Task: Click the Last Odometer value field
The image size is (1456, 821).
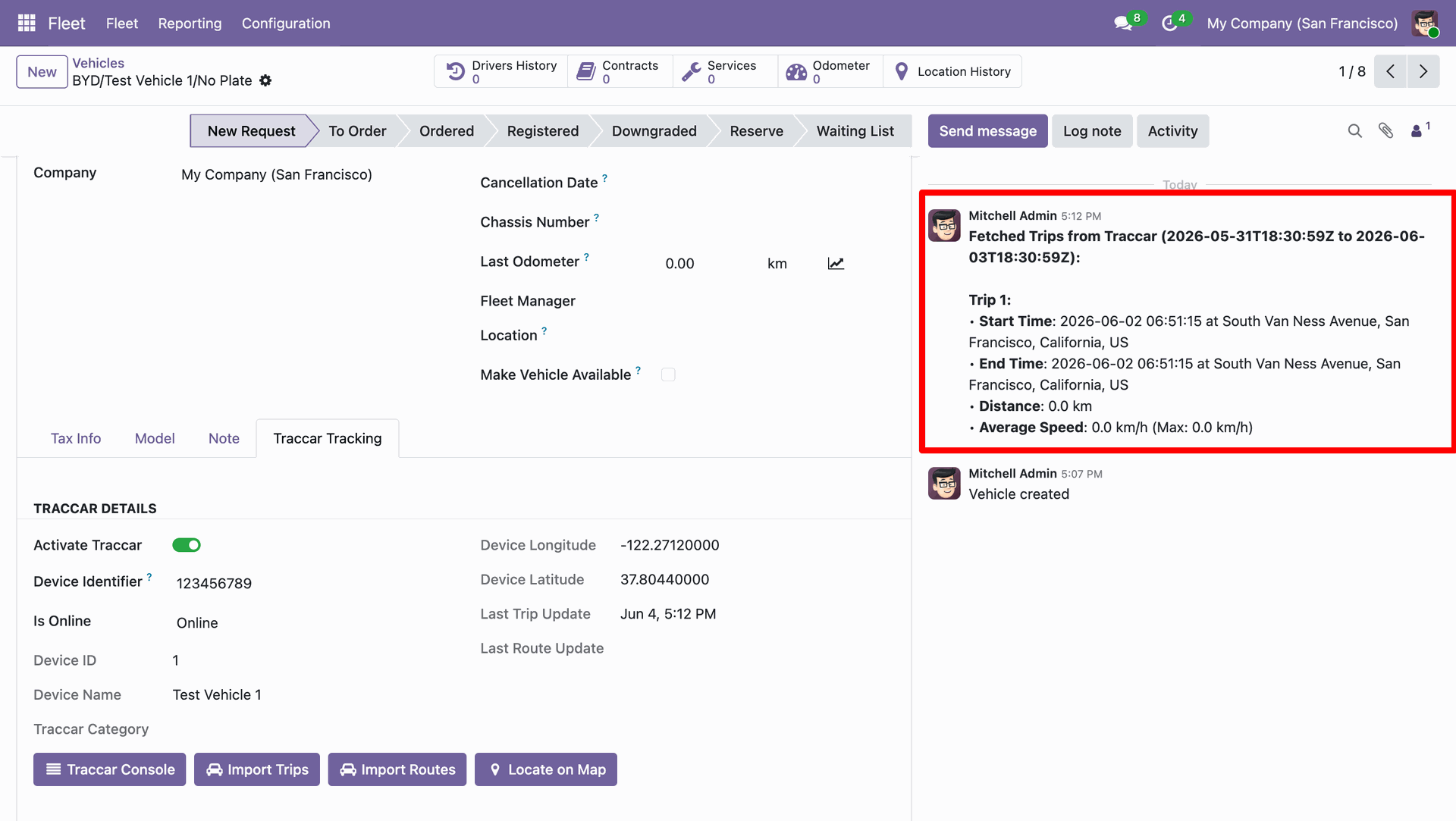Action: (x=679, y=263)
